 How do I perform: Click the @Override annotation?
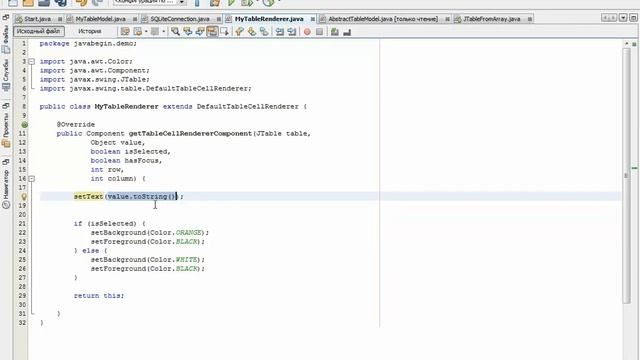[76, 124]
